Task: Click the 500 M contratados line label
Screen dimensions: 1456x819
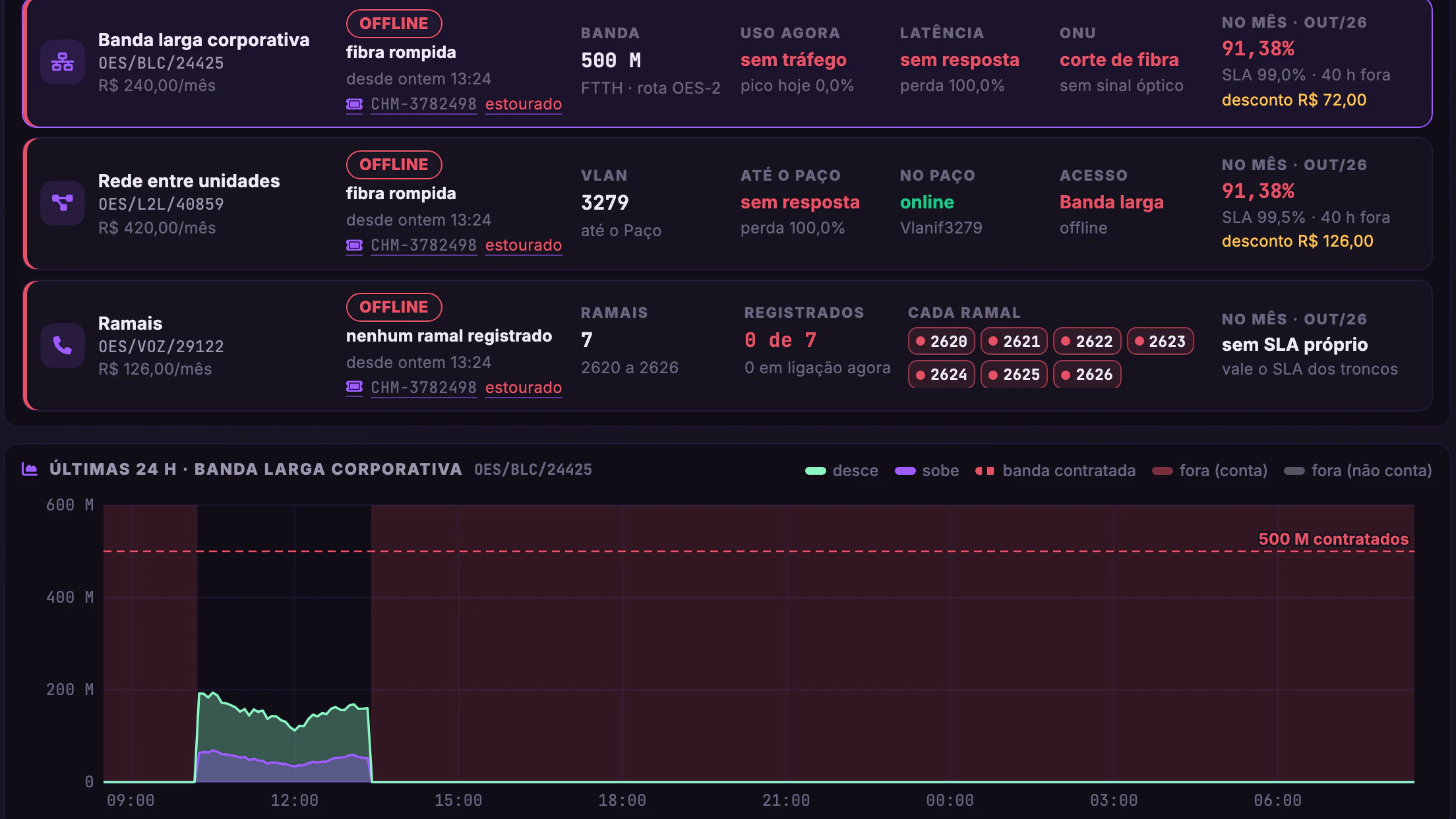Action: (x=1333, y=539)
